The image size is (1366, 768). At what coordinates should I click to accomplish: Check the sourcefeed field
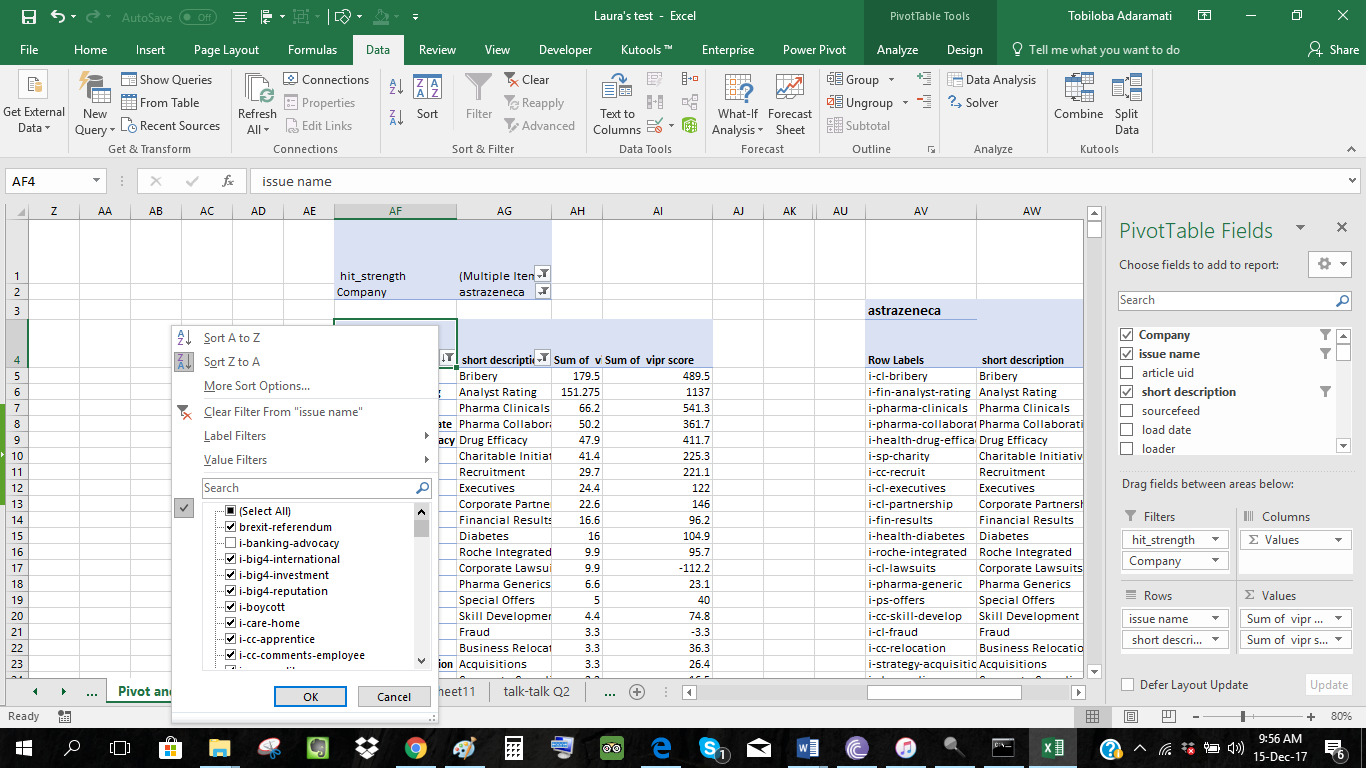click(1128, 411)
